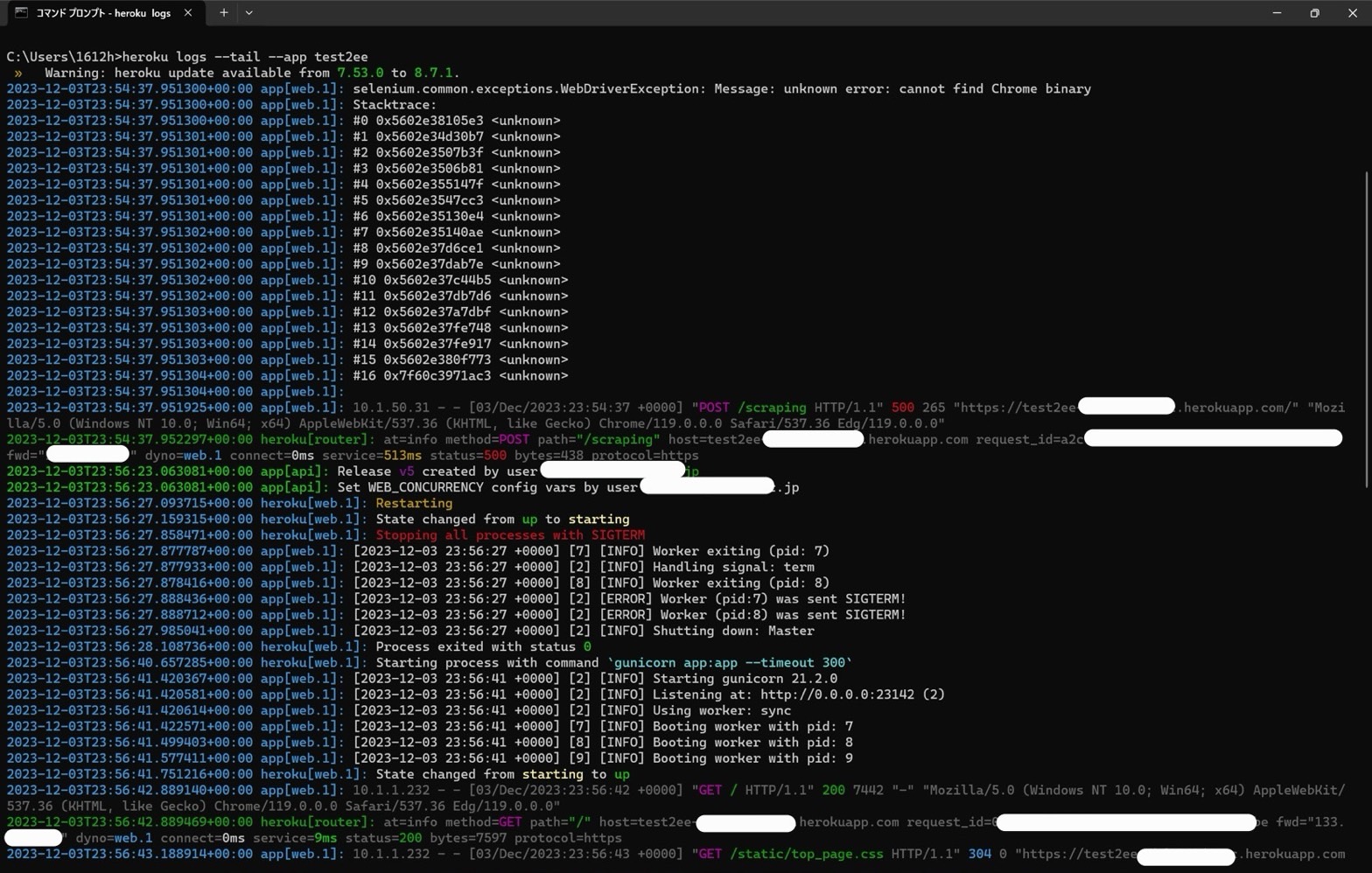The height and width of the screenshot is (873, 1372).
Task: Click the command prompt icon in tab
Action: (x=21, y=13)
